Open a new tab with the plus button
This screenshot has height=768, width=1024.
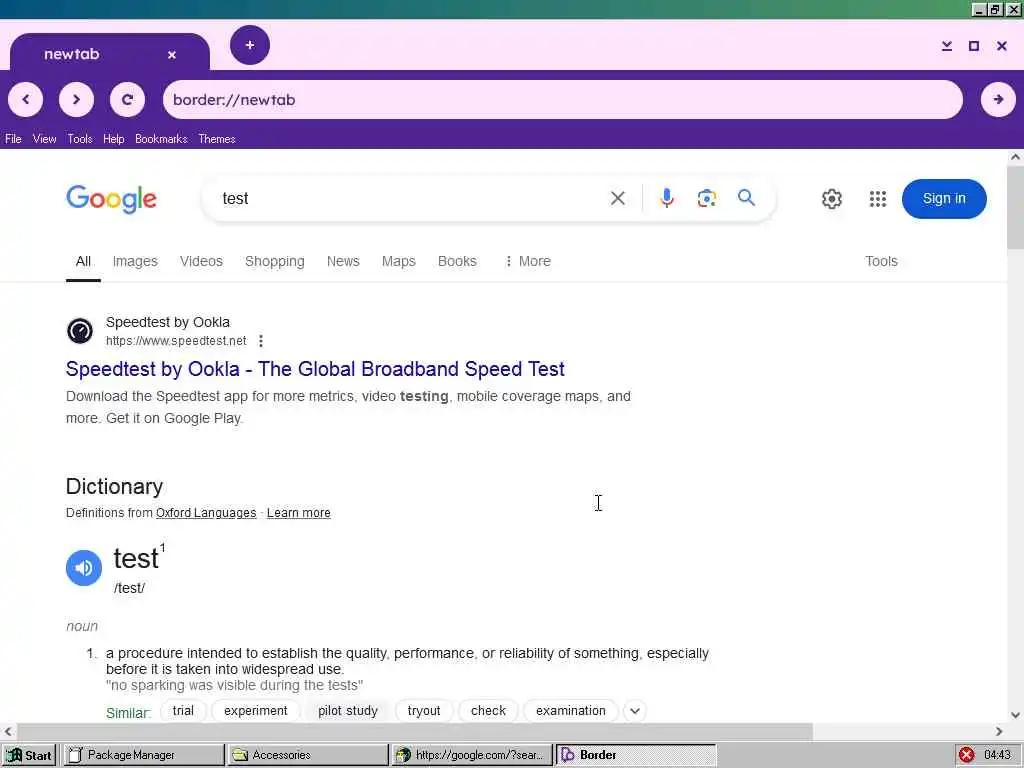tap(249, 45)
